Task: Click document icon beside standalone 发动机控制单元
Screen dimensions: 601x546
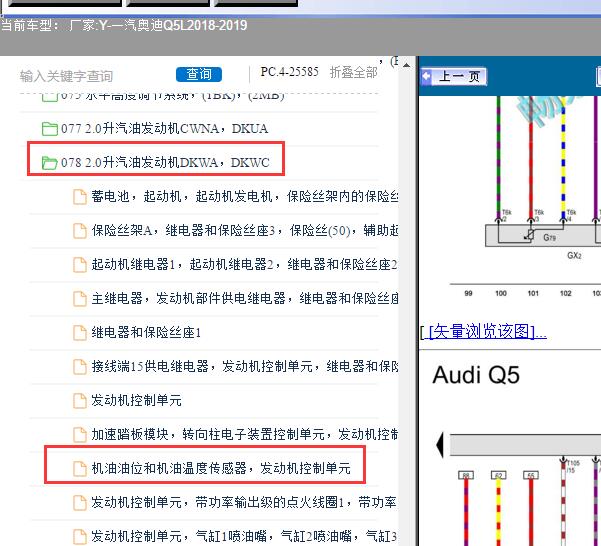Action: click(80, 400)
